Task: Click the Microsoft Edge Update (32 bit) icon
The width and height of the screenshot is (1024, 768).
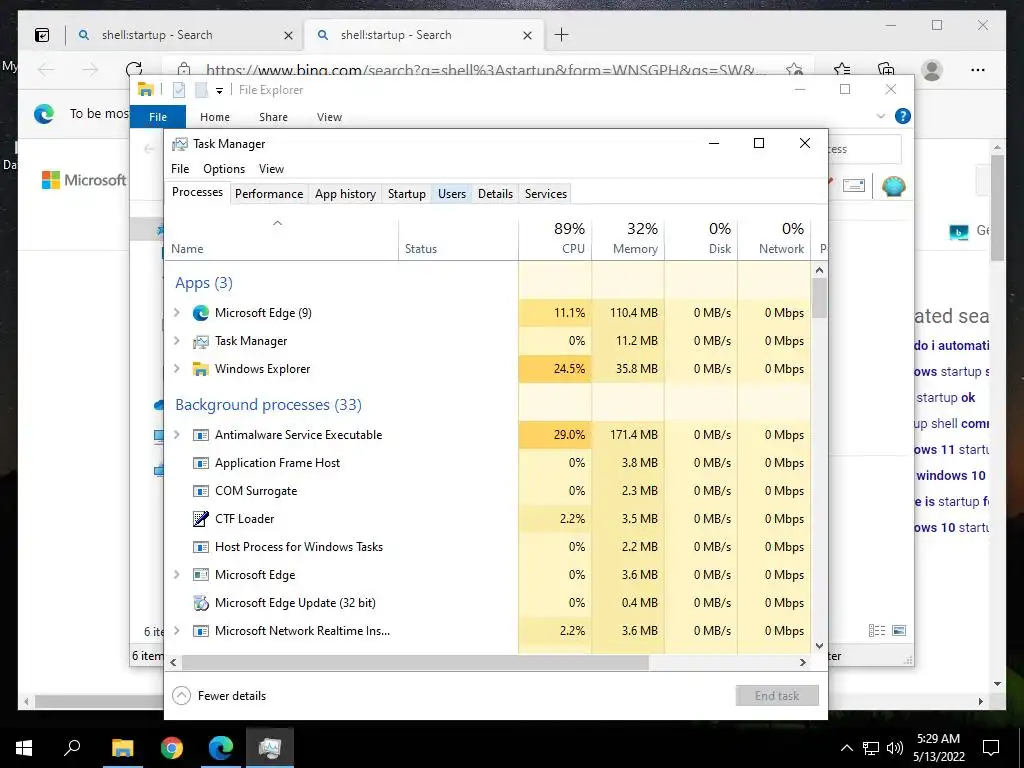Action: [x=200, y=603]
